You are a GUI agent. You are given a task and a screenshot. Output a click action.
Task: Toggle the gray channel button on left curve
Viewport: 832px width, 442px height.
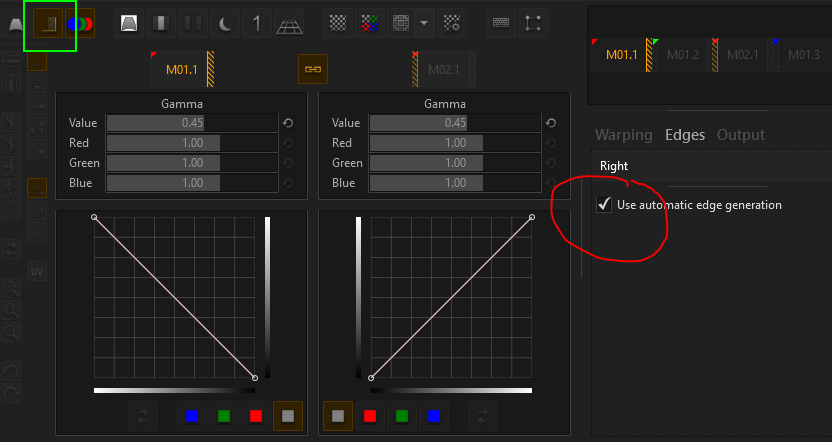[x=288, y=415]
